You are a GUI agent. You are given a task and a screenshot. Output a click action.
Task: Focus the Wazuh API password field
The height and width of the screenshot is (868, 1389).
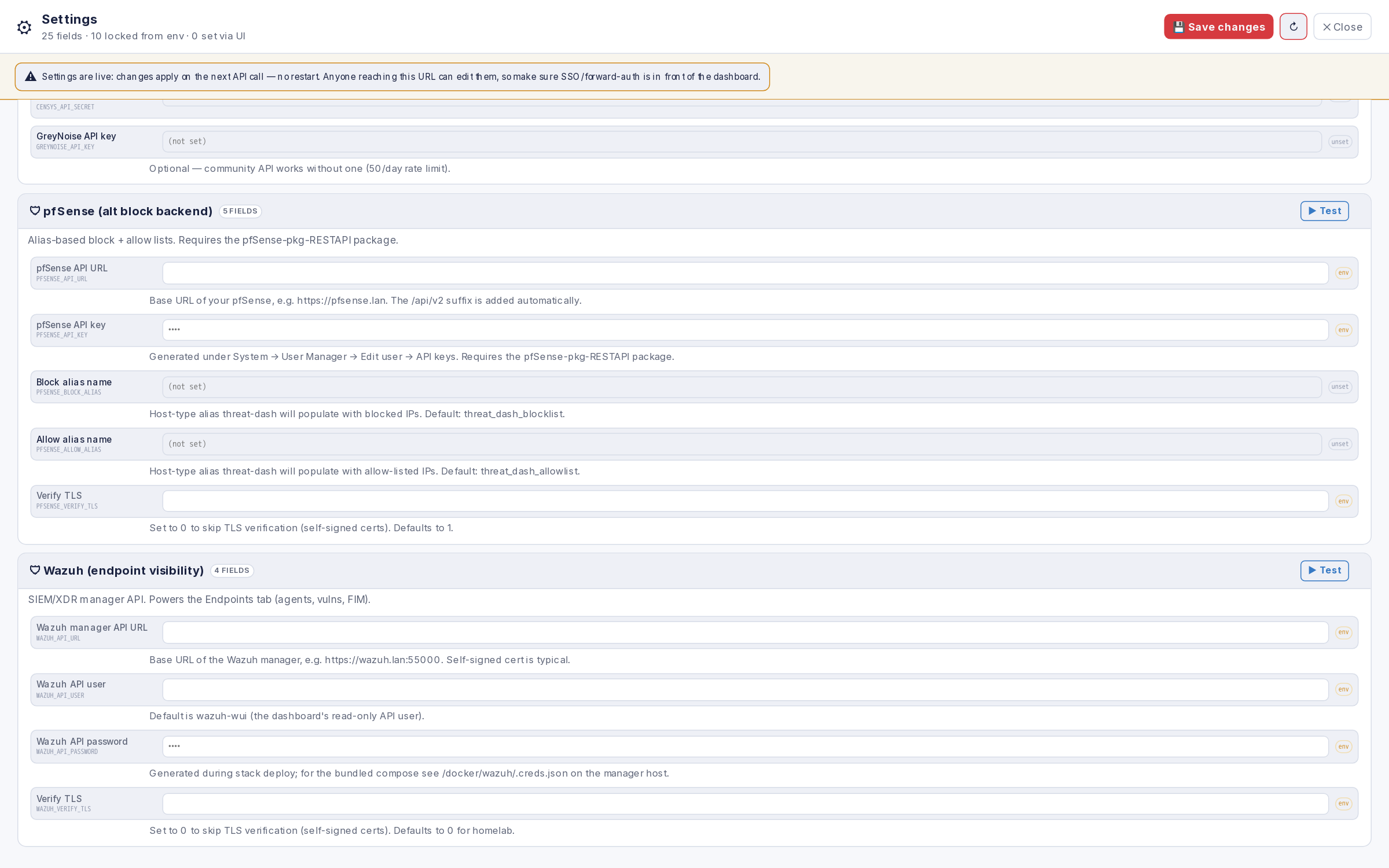[745, 746]
